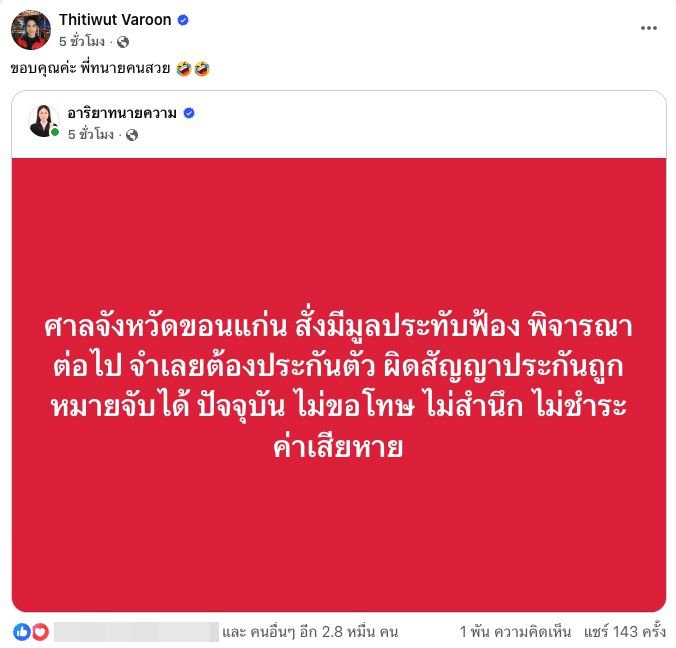View the แชร์ 143 ครั้ง shares list

click(625, 632)
